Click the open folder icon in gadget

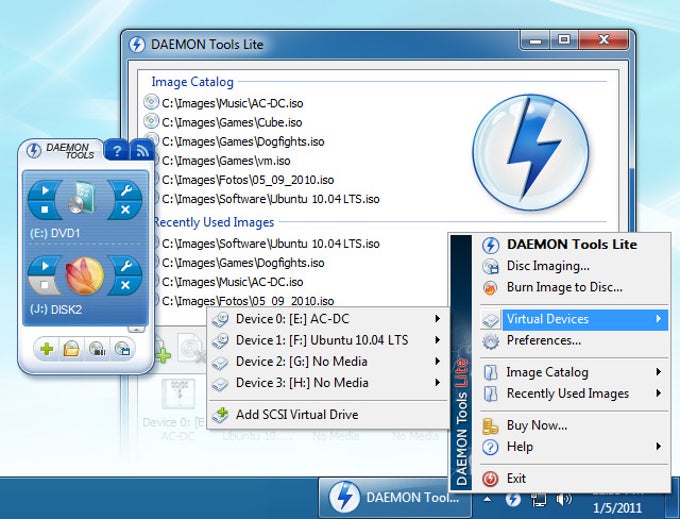click(x=72, y=350)
